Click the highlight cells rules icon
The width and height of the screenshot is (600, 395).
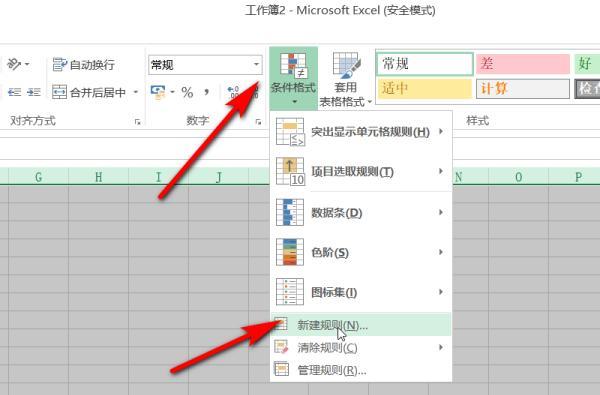(290, 132)
